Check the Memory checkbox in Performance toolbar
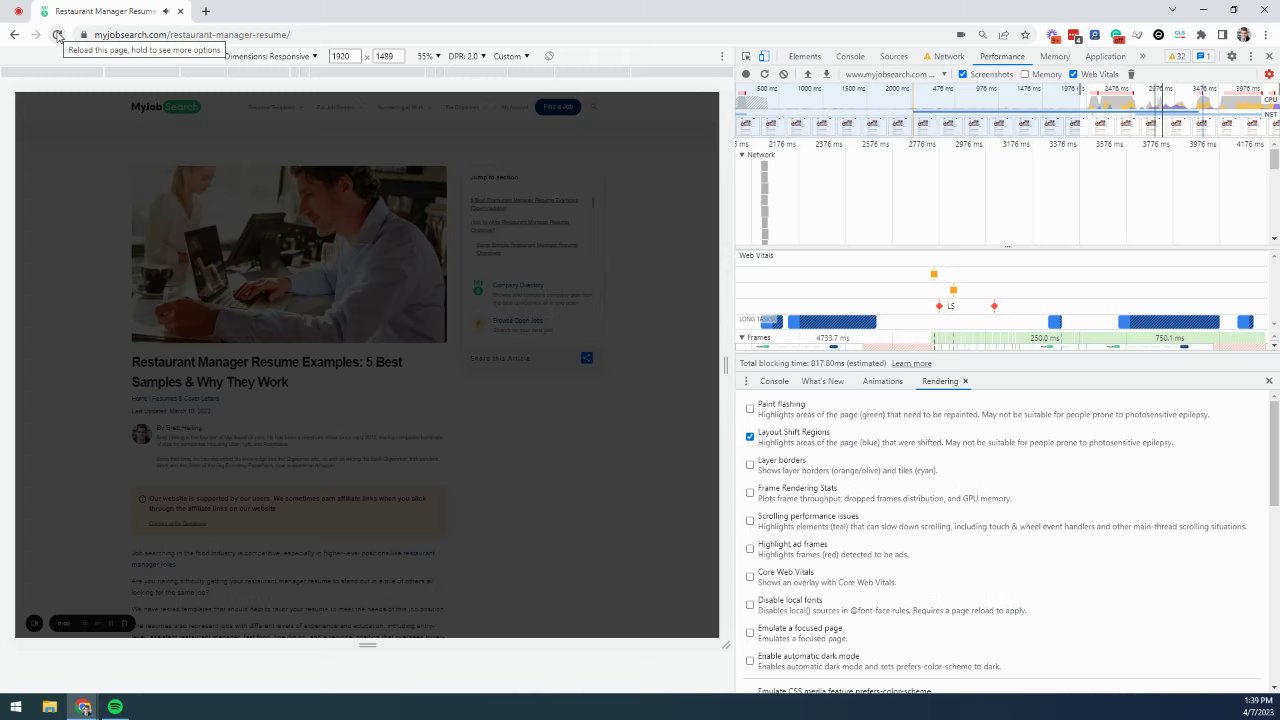 (1024, 74)
